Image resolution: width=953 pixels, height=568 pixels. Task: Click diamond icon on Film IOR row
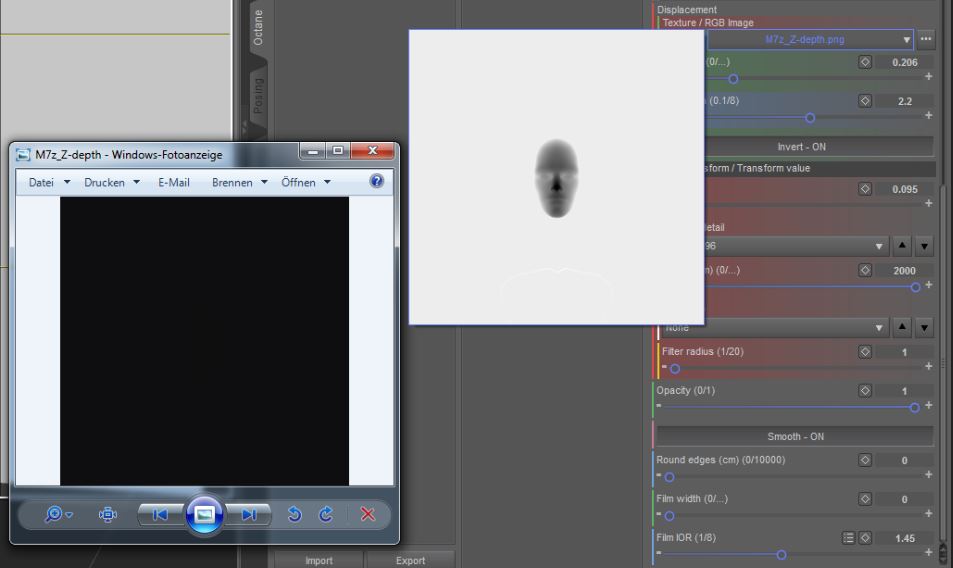click(865, 538)
